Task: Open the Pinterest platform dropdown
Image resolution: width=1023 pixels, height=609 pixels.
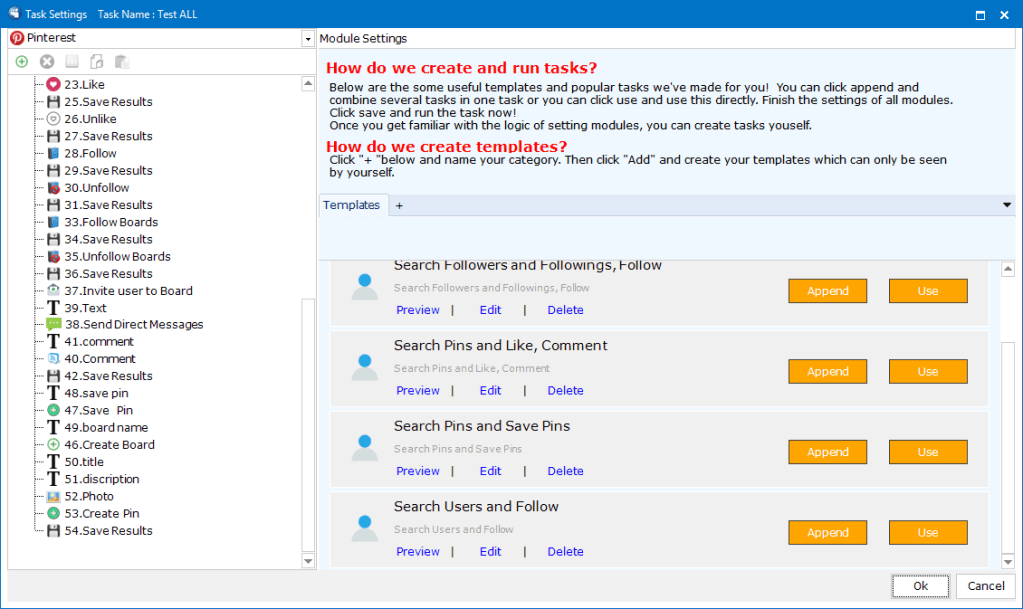Action: pos(307,38)
